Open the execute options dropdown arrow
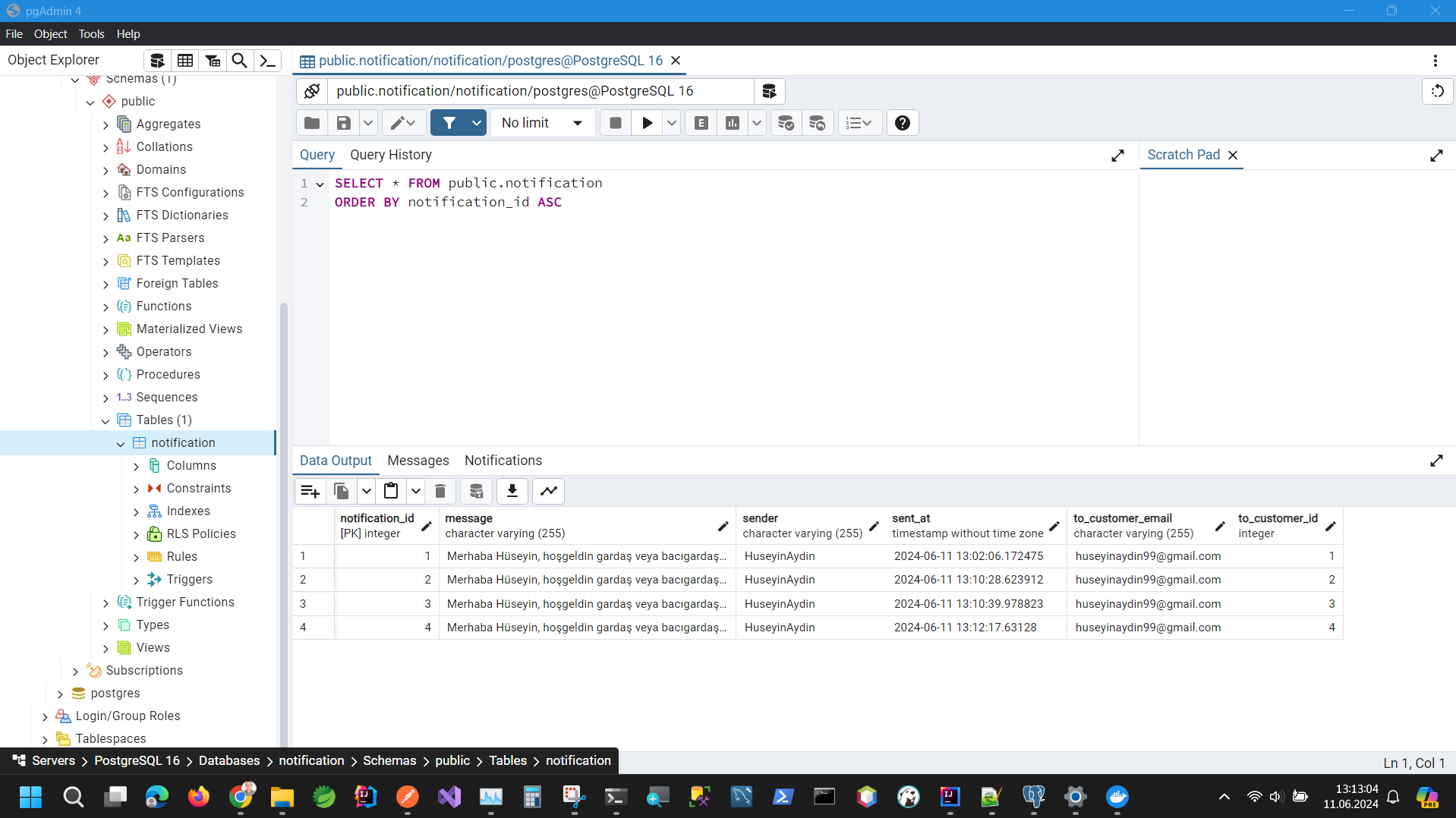 672,123
